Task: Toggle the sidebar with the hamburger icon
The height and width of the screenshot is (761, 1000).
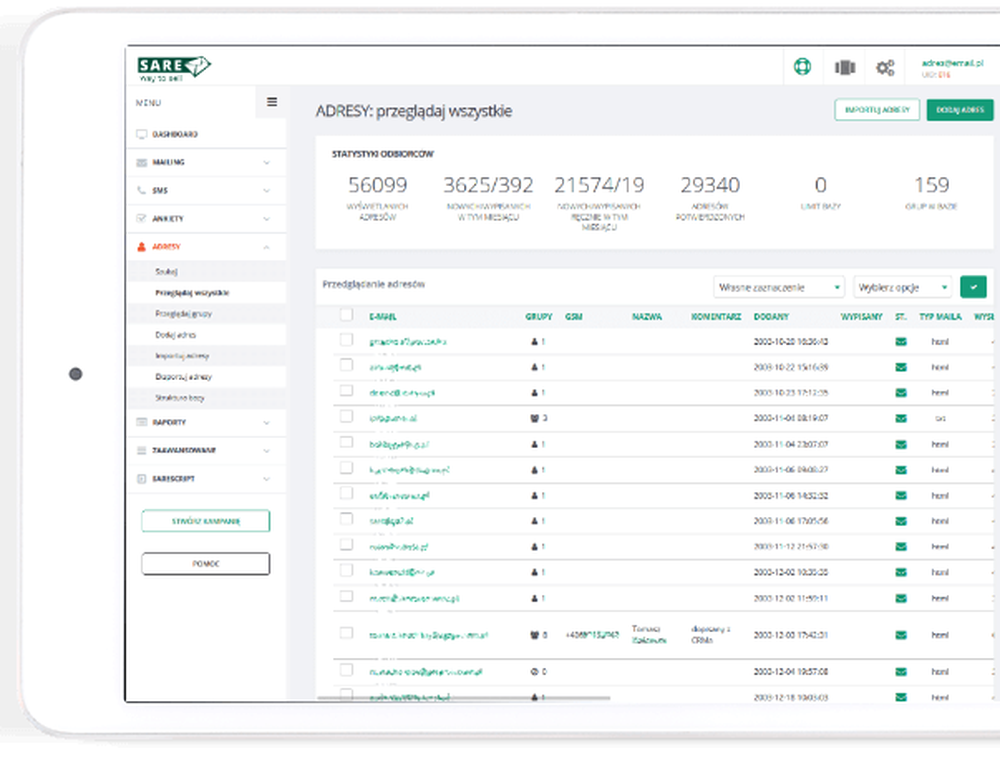Action: (x=272, y=101)
